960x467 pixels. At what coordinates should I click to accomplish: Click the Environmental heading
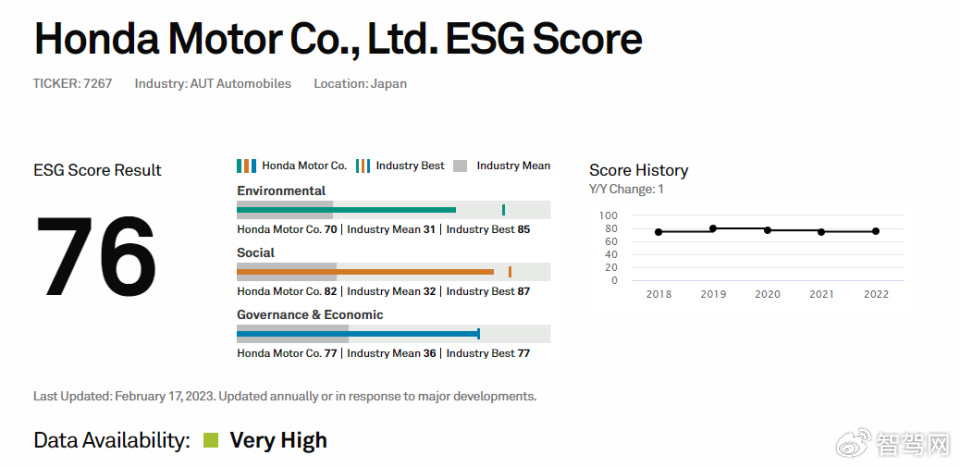(x=281, y=191)
